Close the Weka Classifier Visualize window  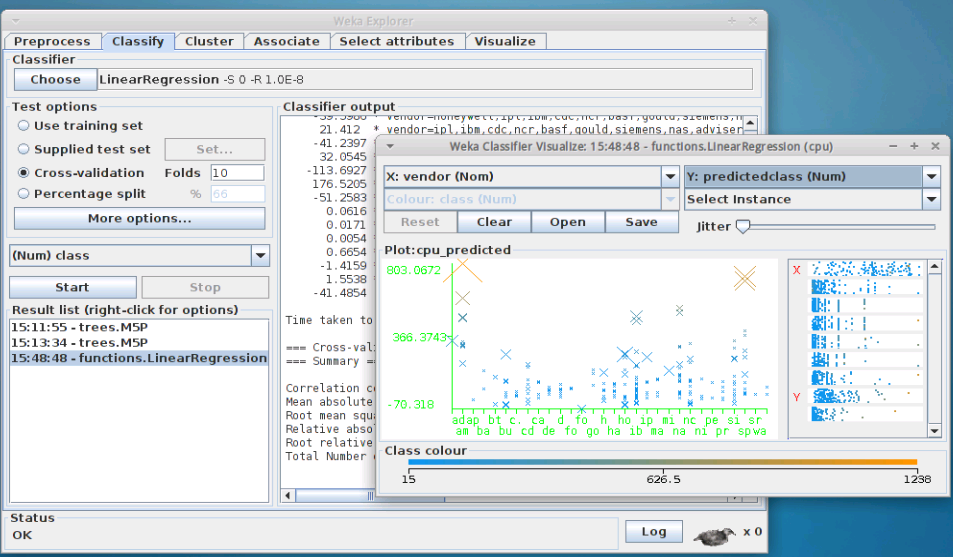coord(935,146)
